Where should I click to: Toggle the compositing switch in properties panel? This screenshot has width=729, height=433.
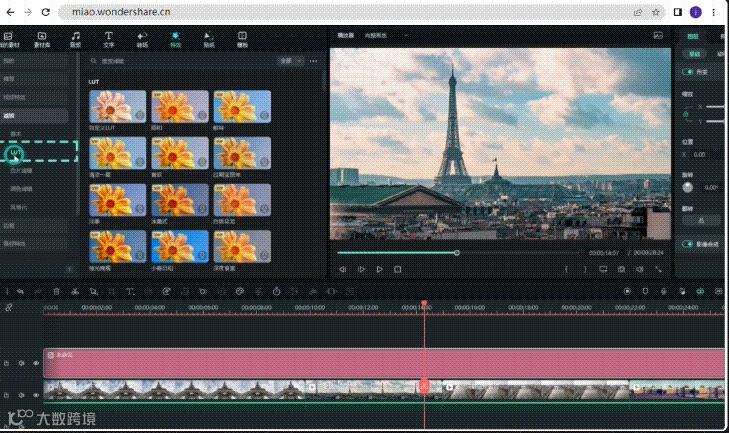click(688, 243)
